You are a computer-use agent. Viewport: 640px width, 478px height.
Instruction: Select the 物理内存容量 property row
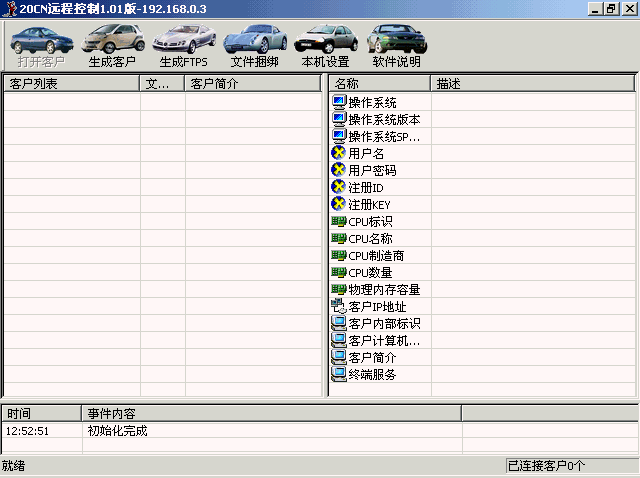click(x=384, y=289)
